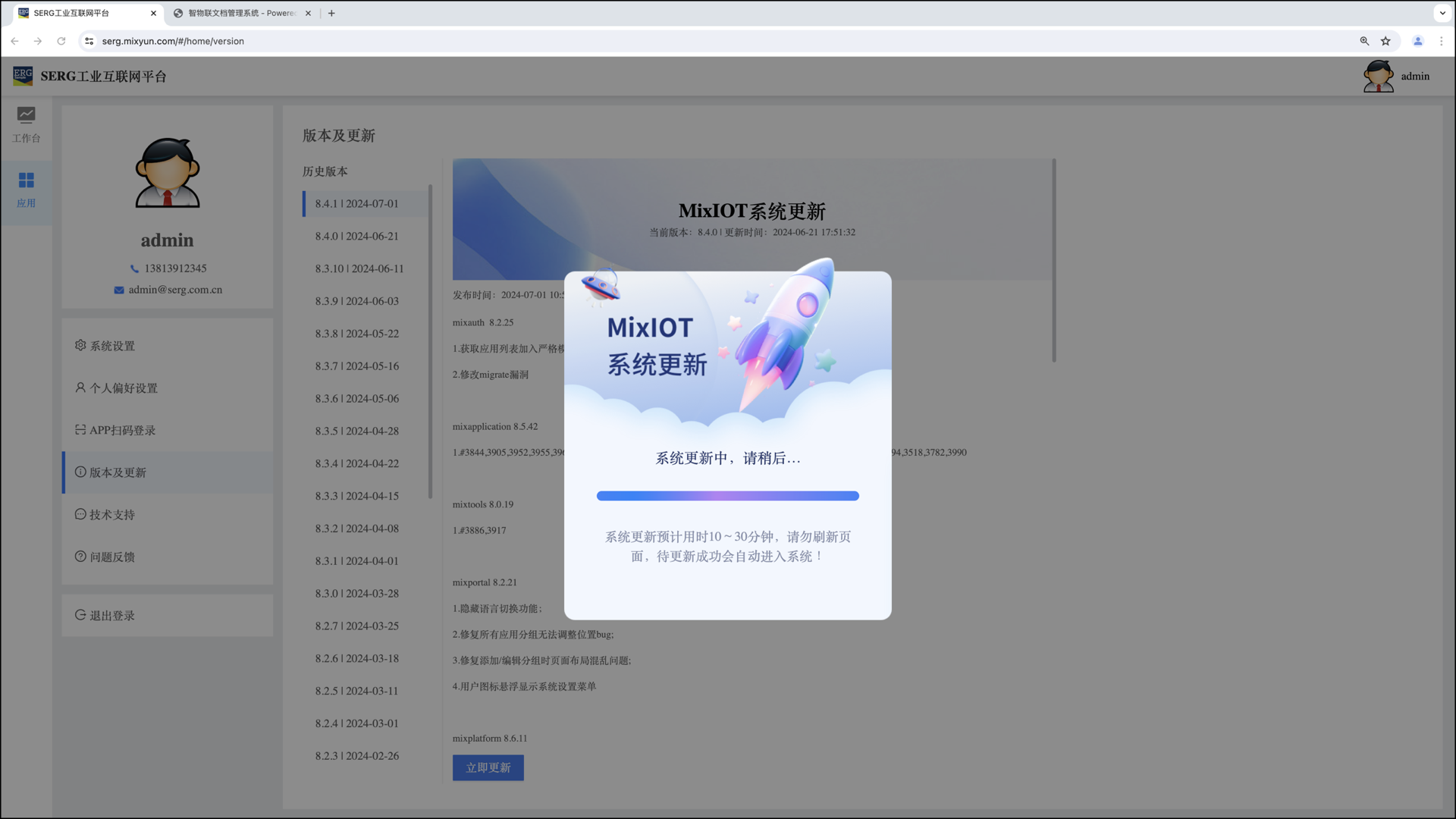Open 技术支持 technical support entry

pos(111,515)
